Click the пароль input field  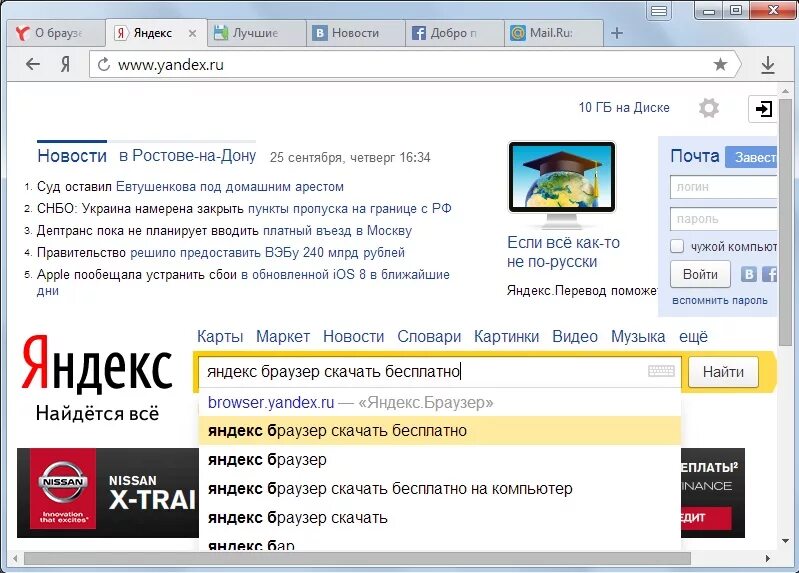tap(724, 219)
